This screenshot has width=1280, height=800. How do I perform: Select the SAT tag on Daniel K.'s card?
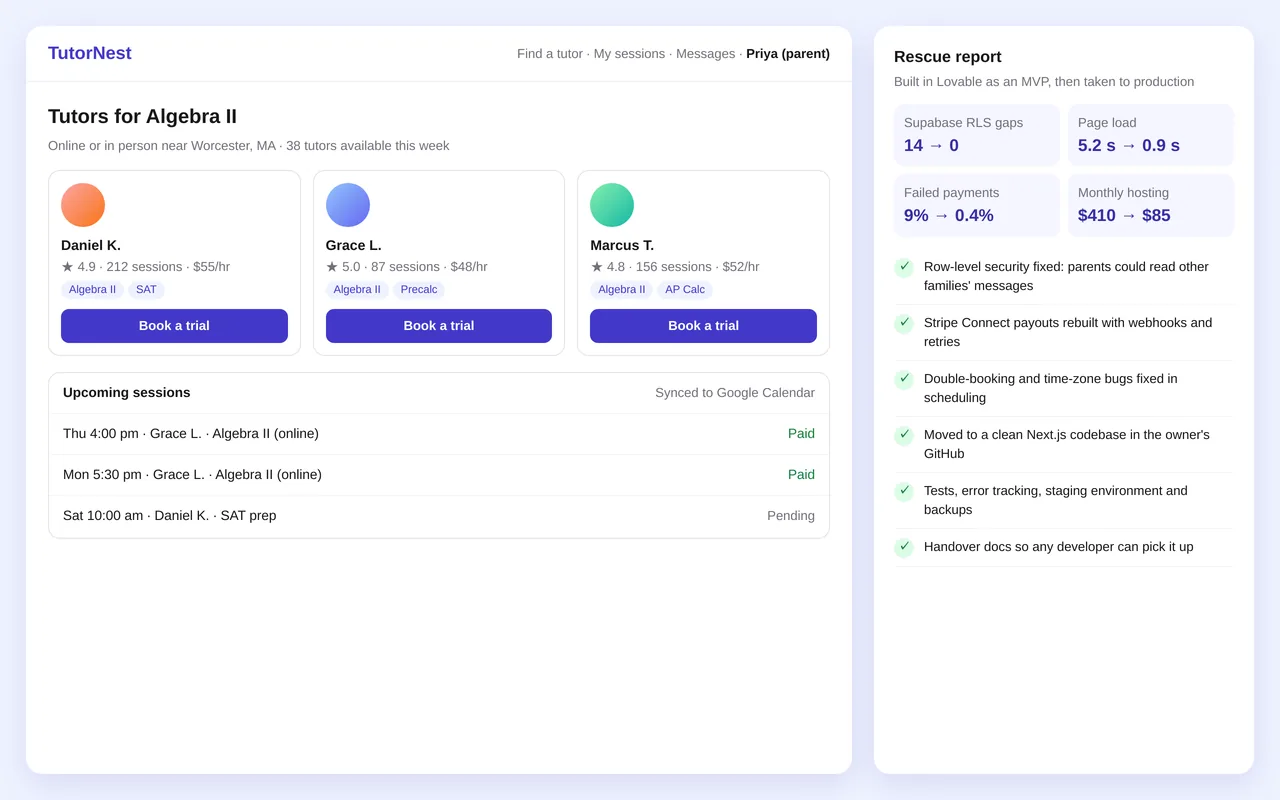146,290
